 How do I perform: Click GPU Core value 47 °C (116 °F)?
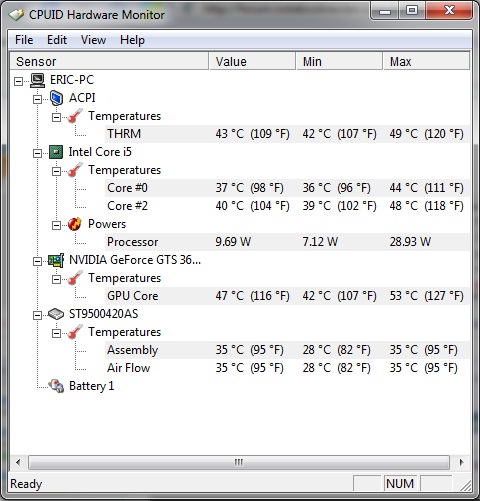pos(252,296)
